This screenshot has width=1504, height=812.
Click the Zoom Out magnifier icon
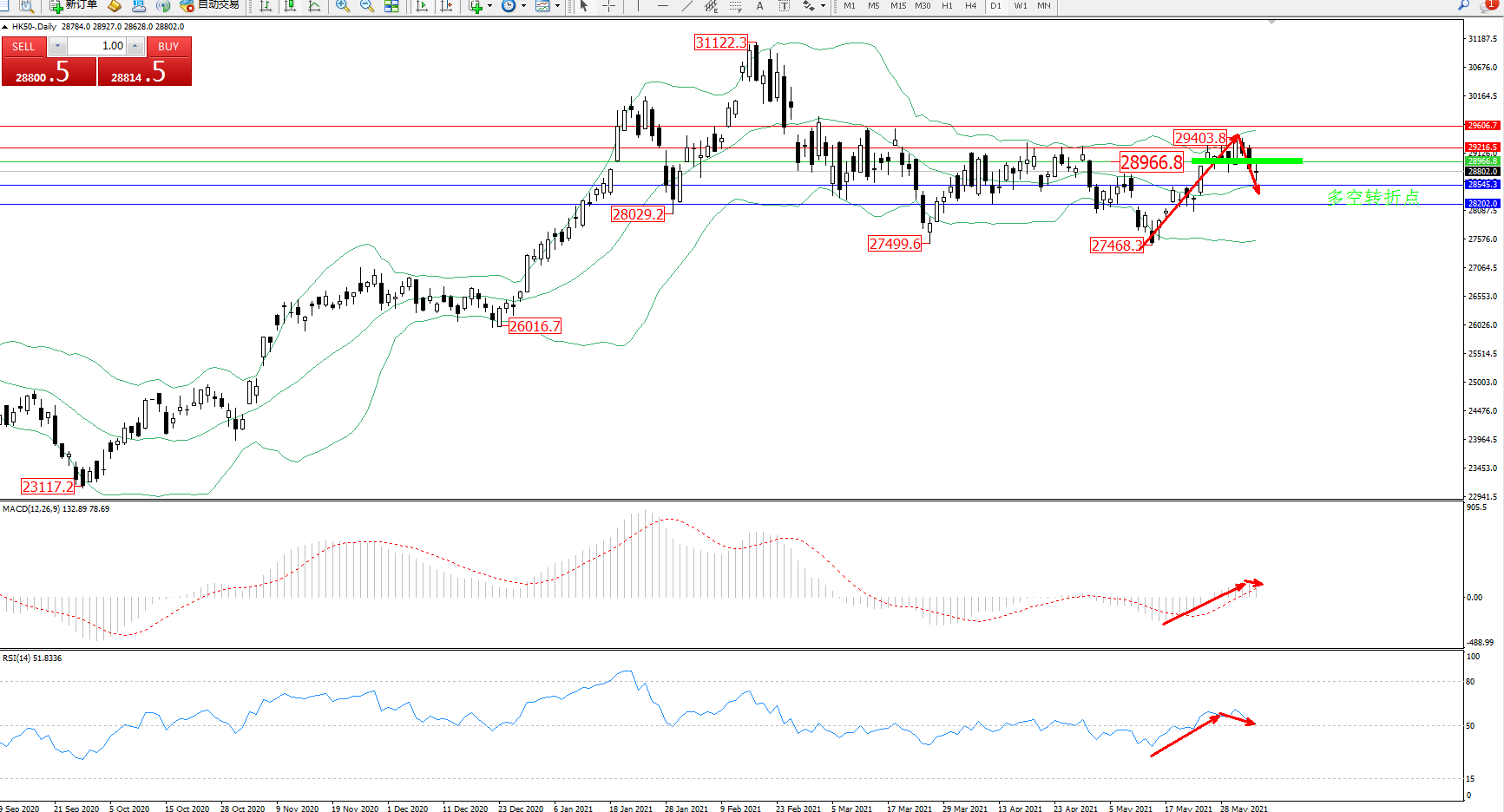367,6
